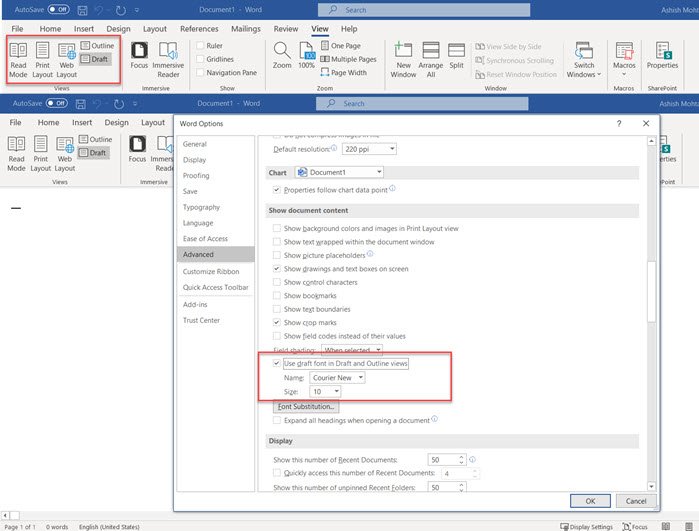
Task: Choose Multiple Pages zoom option
Action: point(348,59)
